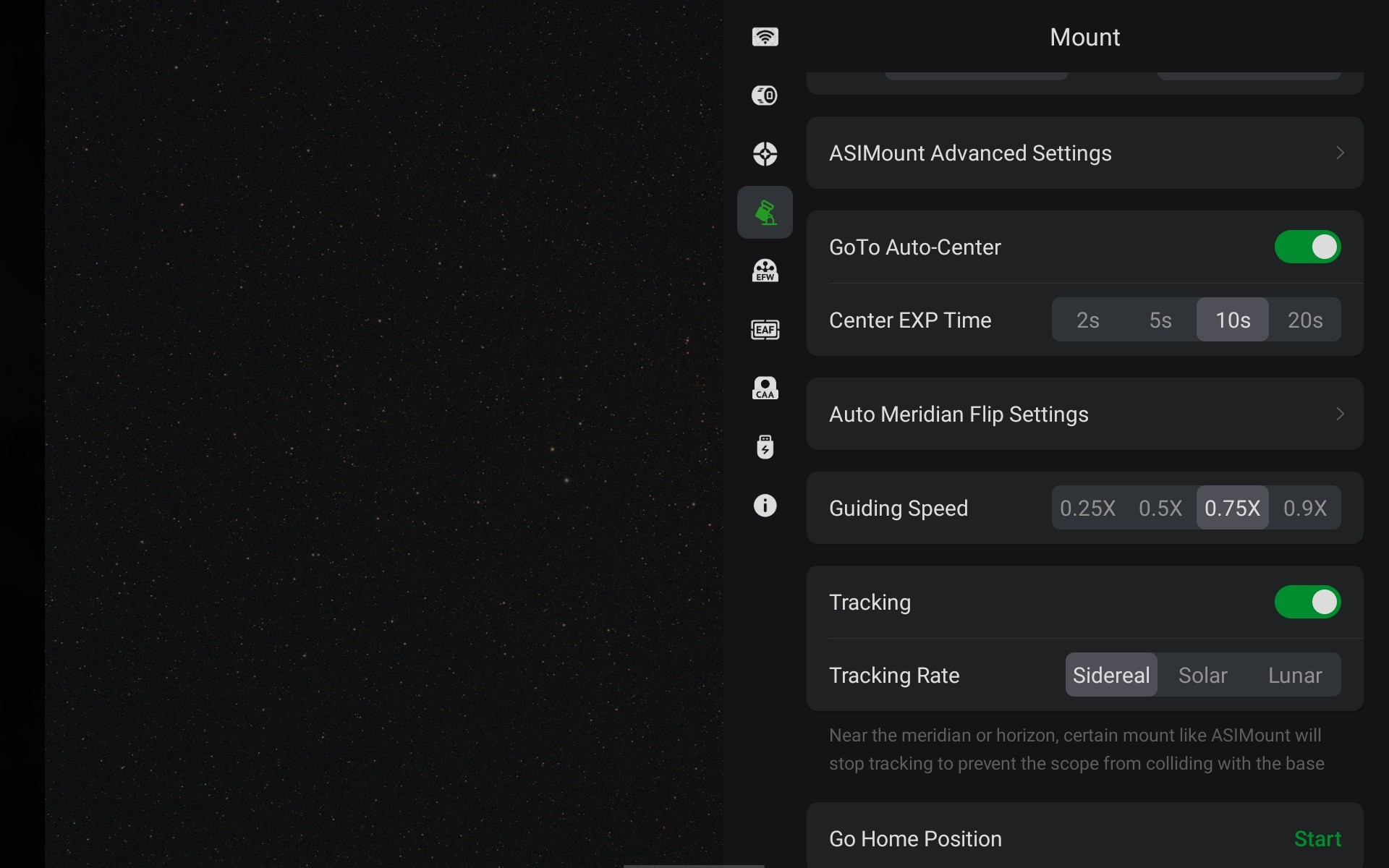Click the Guiding Speed label
1389x868 pixels.
(x=899, y=509)
